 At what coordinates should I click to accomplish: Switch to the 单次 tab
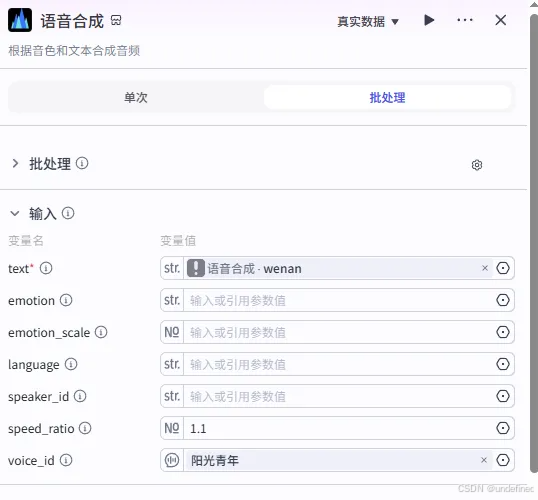[136, 97]
